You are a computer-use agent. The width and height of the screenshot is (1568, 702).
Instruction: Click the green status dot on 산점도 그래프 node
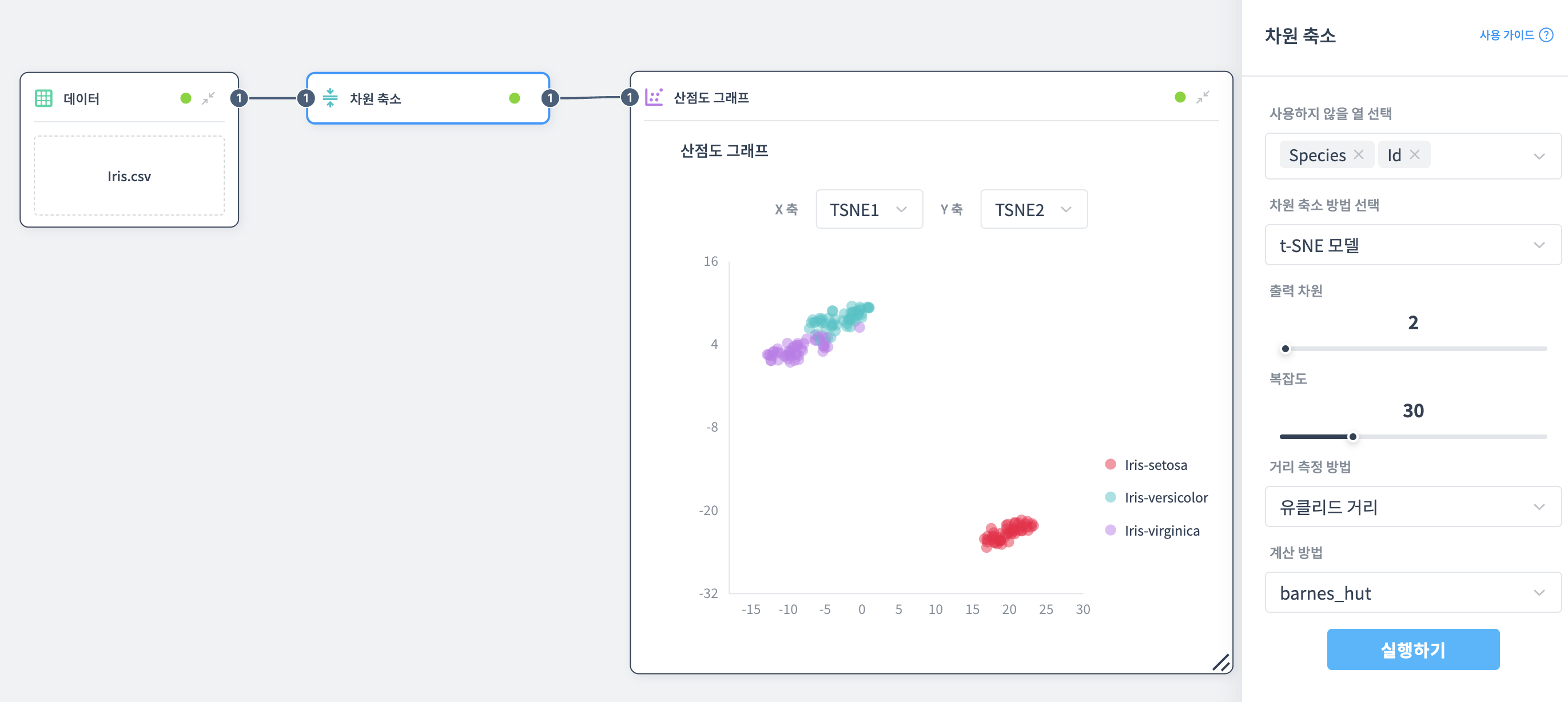pyautogui.click(x=1180, y=97)
